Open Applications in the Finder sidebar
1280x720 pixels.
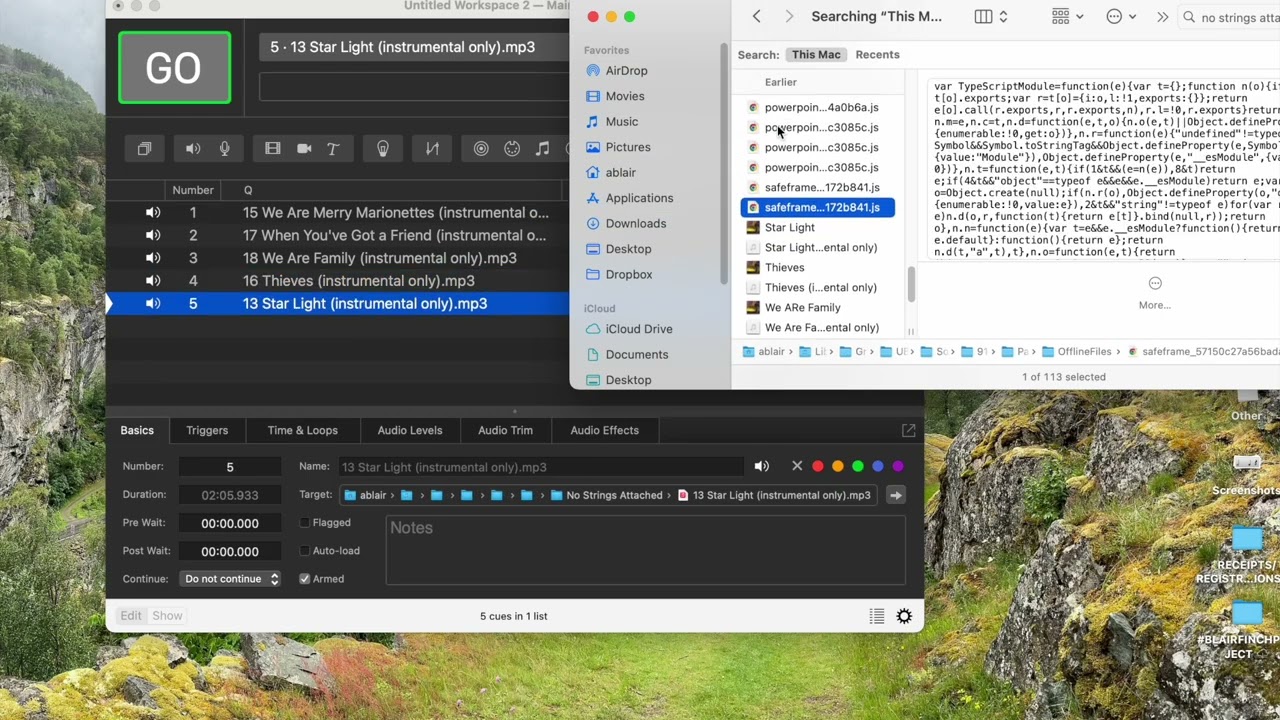click(x=630, y=198)
